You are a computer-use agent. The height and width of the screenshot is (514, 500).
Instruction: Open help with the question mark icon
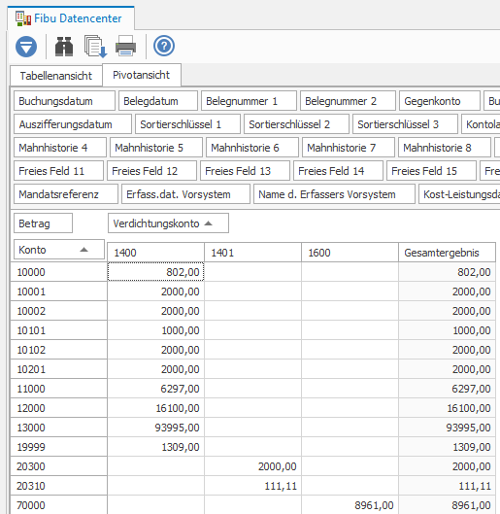pos(164,46)
